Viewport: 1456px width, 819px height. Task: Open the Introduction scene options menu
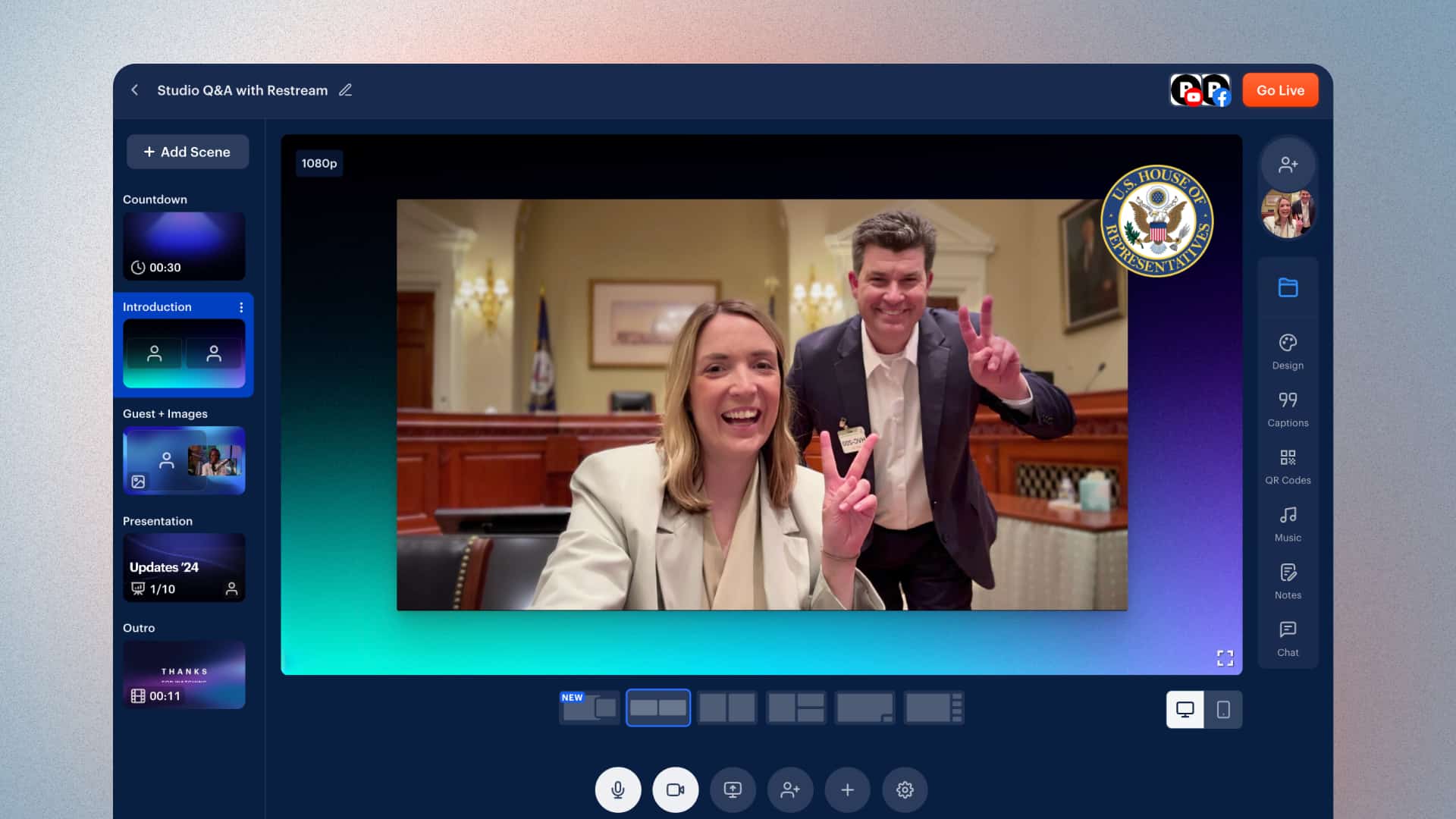coord(242,307)
